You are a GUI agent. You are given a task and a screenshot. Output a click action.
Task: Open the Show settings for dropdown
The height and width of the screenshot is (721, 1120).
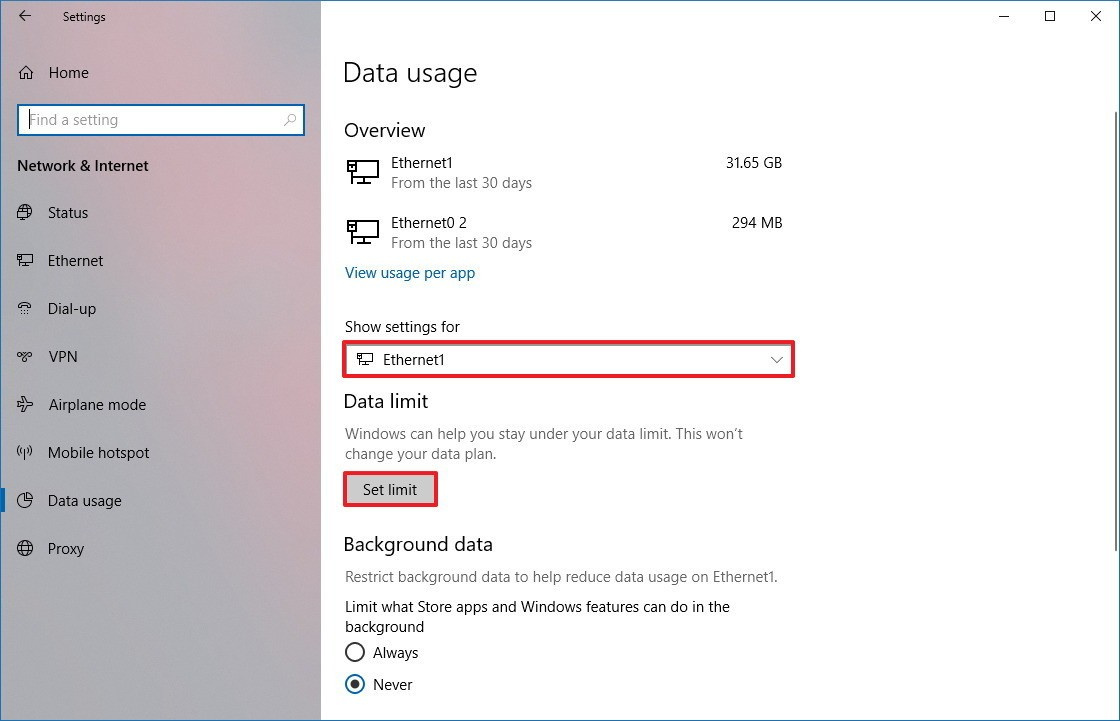[568, 359]
